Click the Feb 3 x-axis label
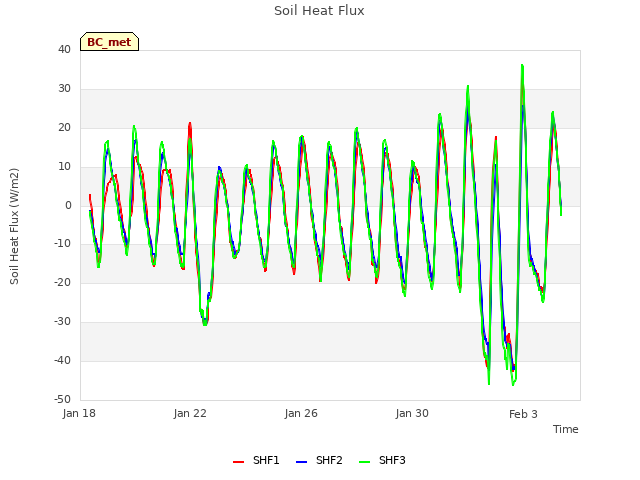The width and height of the screenshot is (640, 480). point(523,414)
